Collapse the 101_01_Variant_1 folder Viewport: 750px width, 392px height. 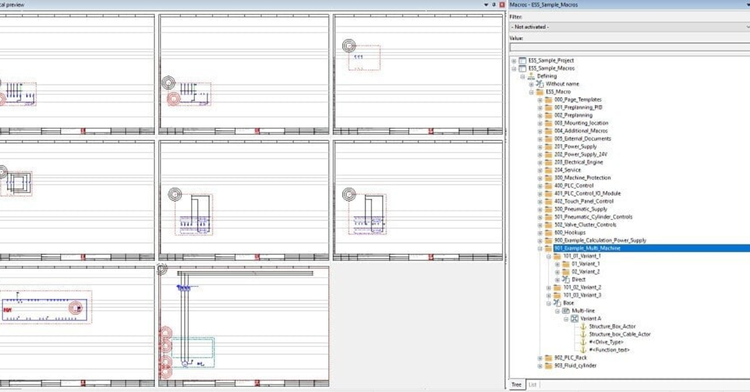549,256
